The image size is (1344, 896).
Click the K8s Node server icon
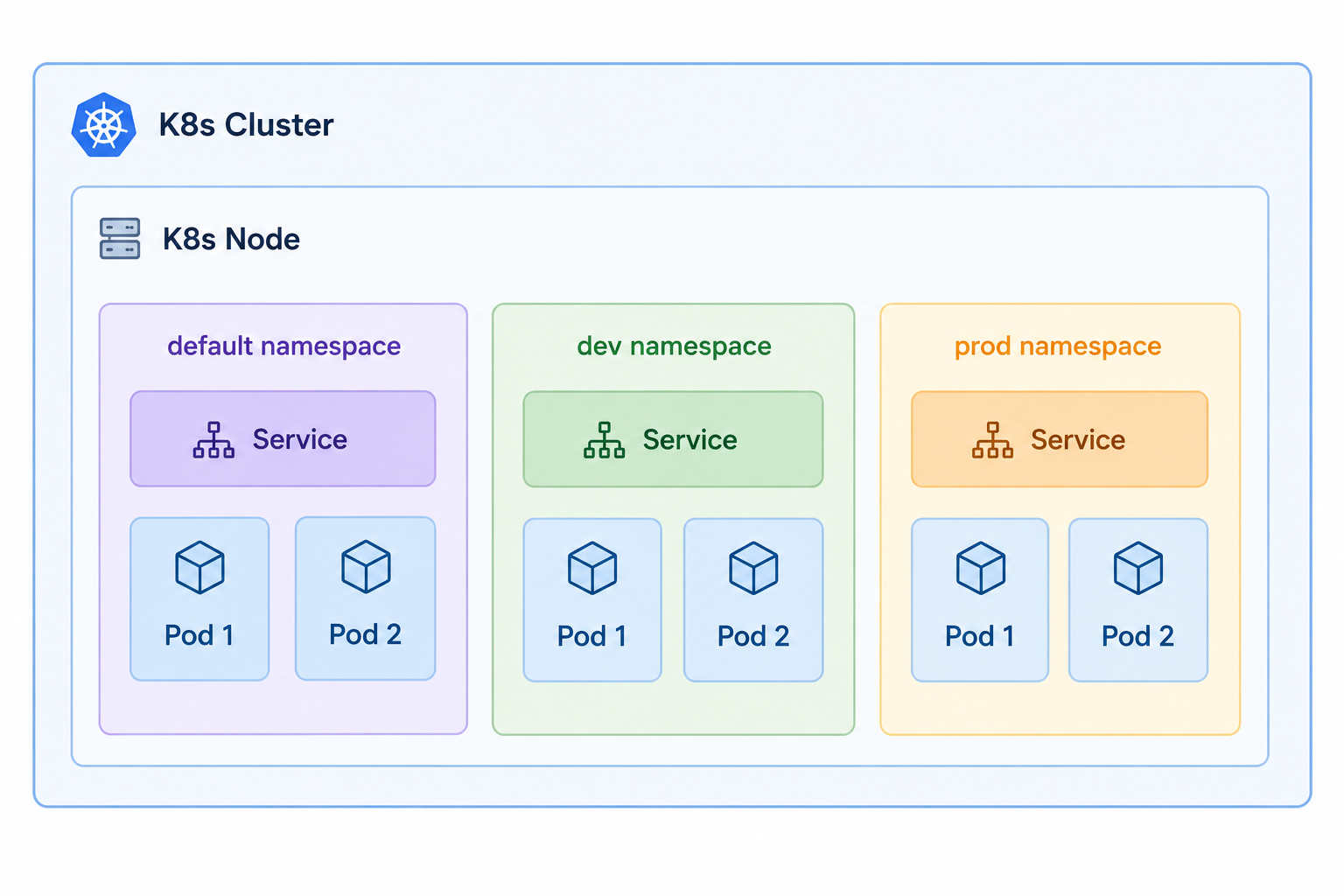pyautogui.click(x=120, y=239)
